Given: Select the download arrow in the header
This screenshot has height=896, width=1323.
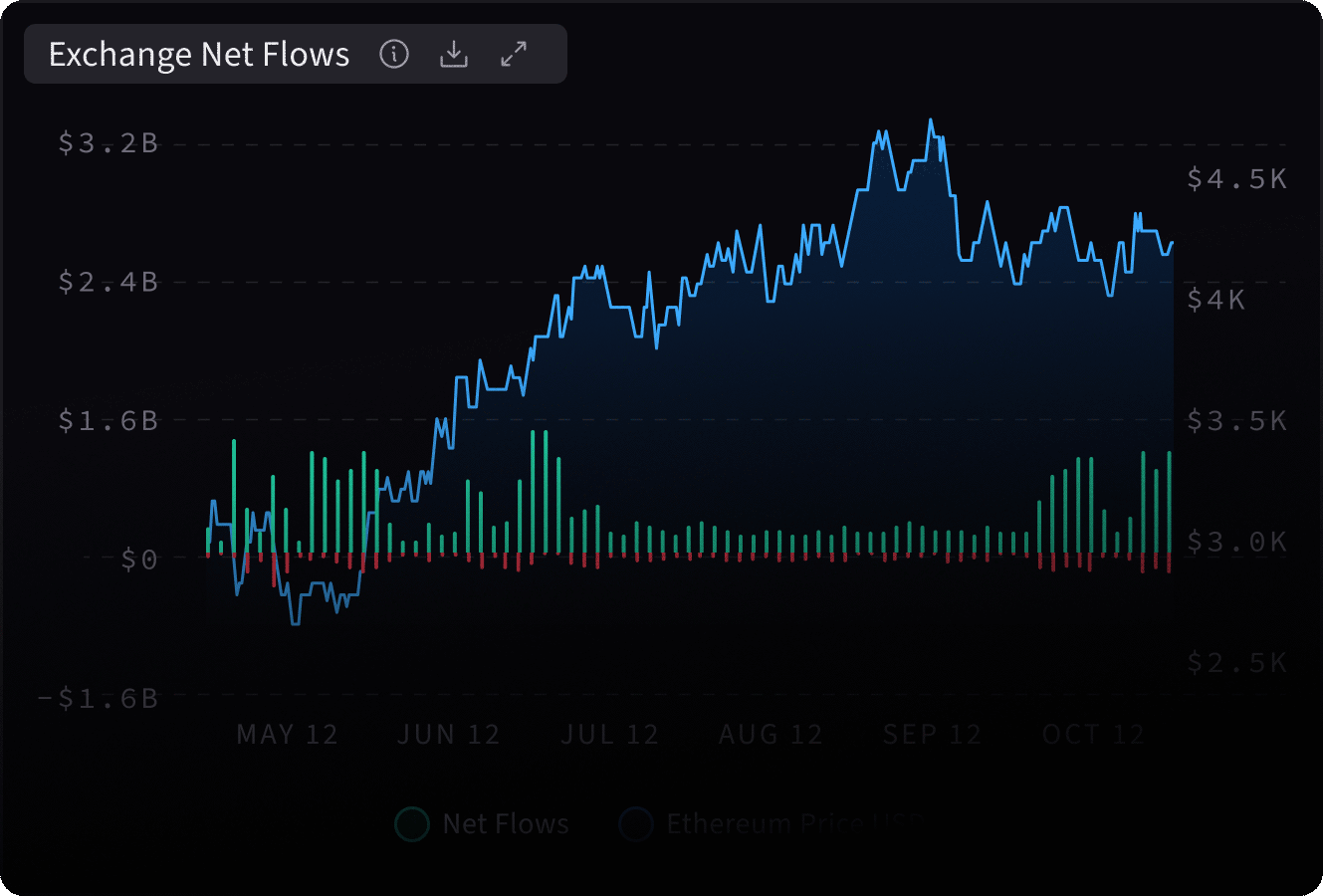Looking at the screenshot, I should (454, 55).
